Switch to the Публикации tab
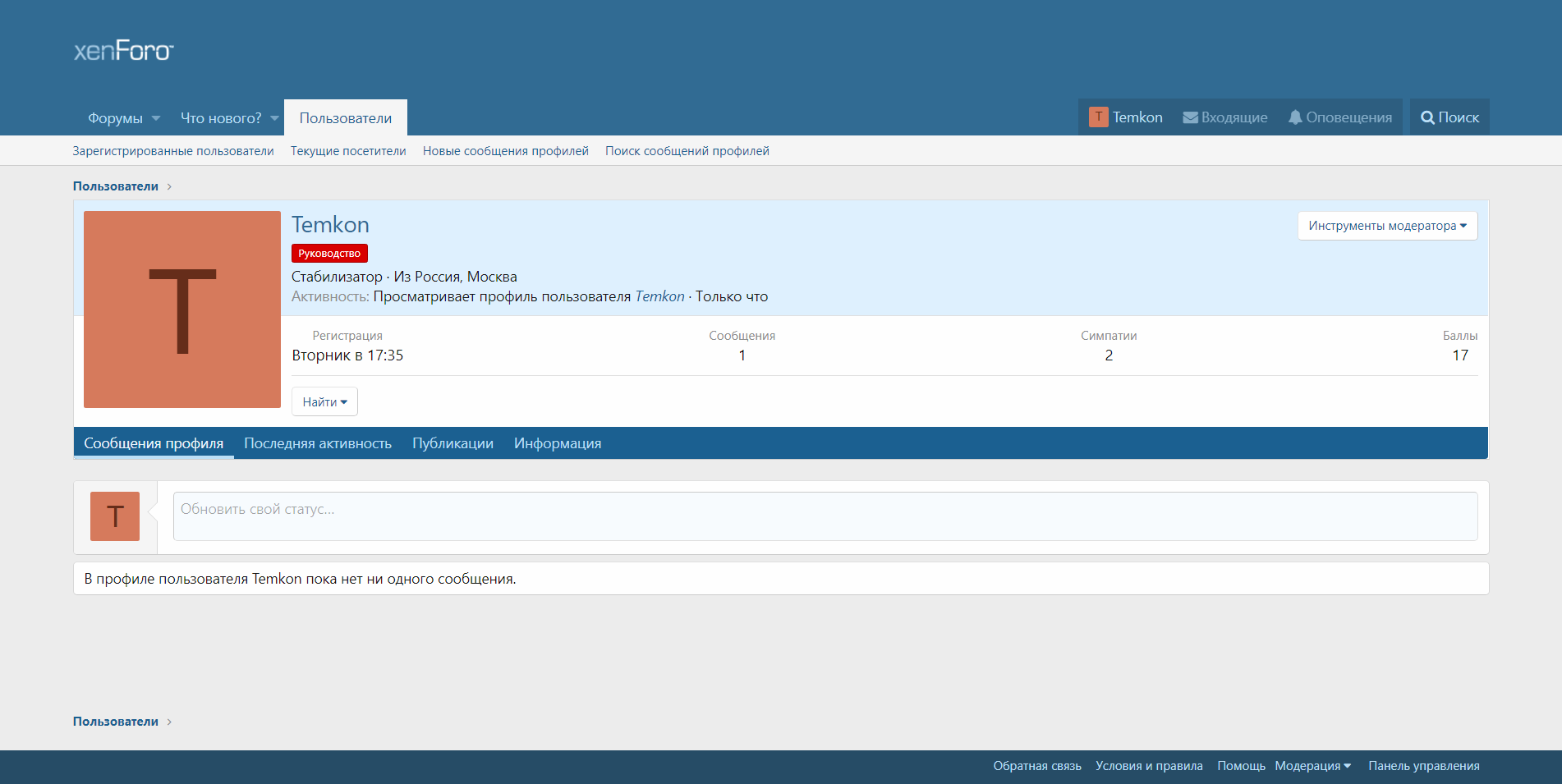 pyautogui.click(x=453, y=443)
